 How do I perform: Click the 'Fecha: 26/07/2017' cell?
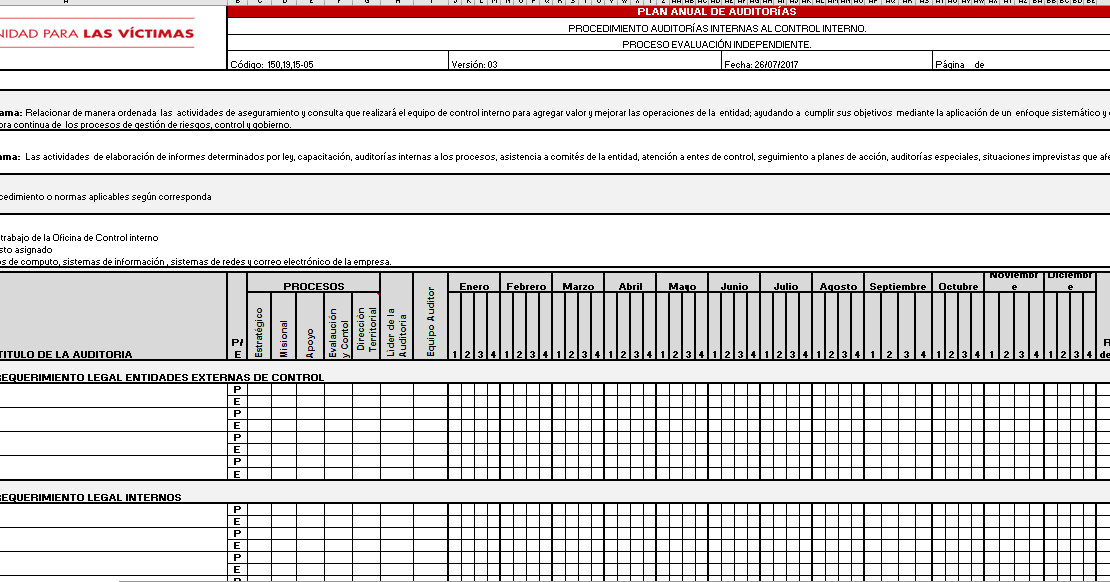pyautogui.click(x=827, y=62)
